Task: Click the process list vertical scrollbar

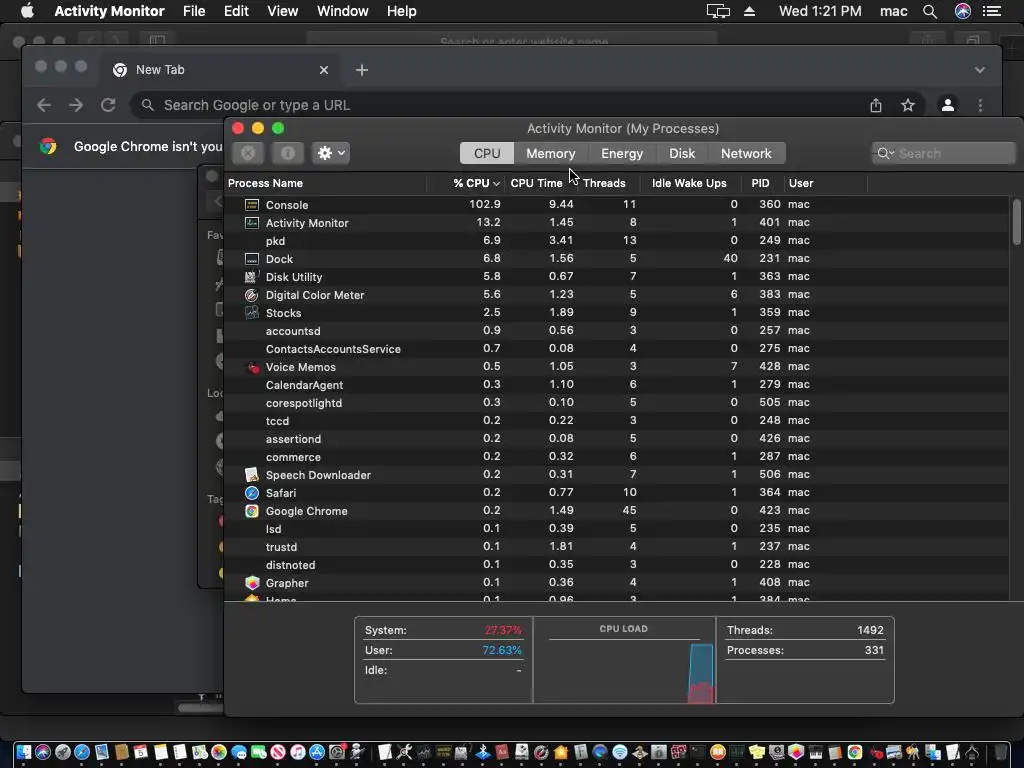Action: [1016, 222]
